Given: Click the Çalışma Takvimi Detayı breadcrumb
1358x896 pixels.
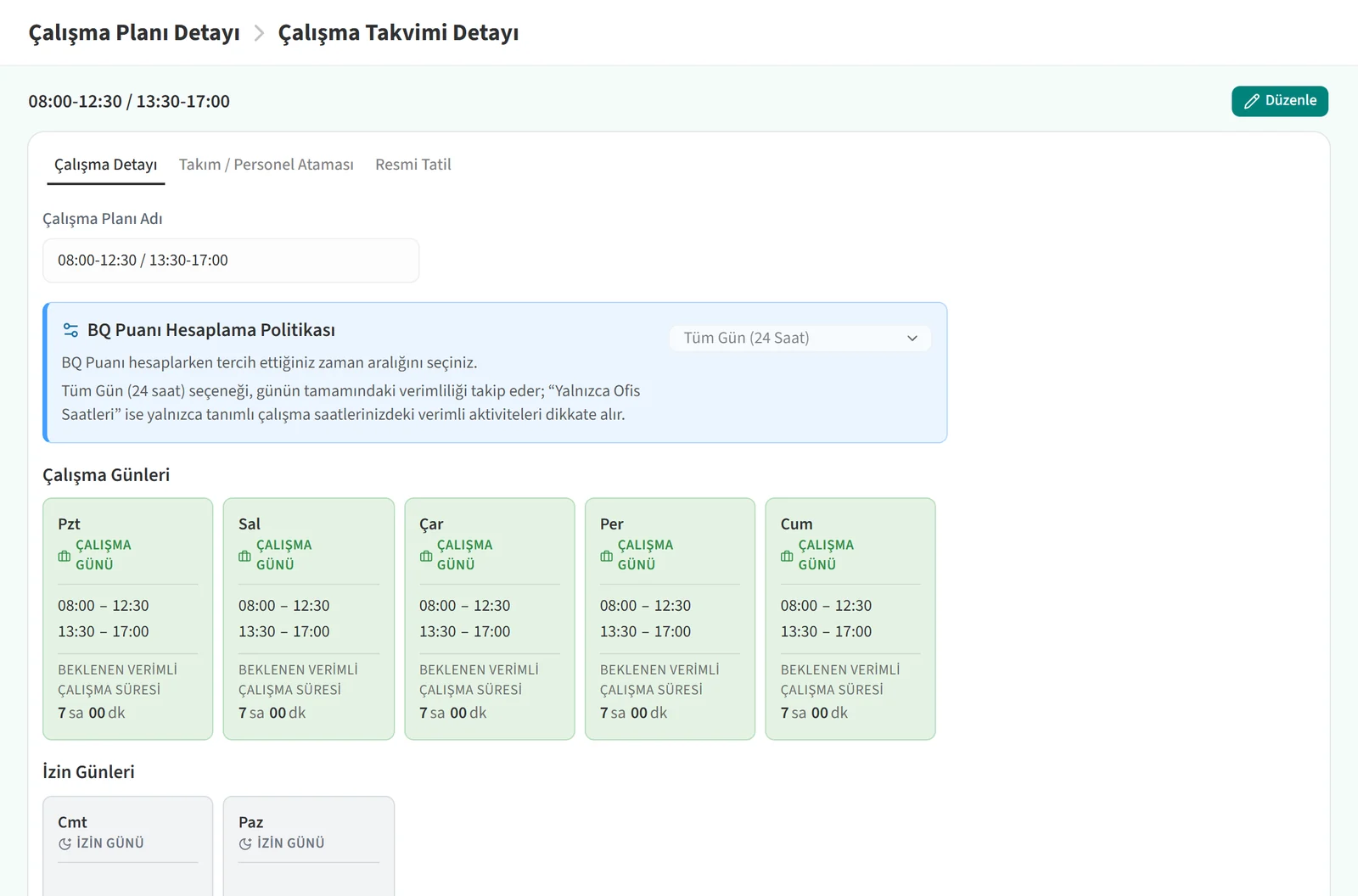Looking at the screenshot, I should pyautogui.click(x=399, y=33).
